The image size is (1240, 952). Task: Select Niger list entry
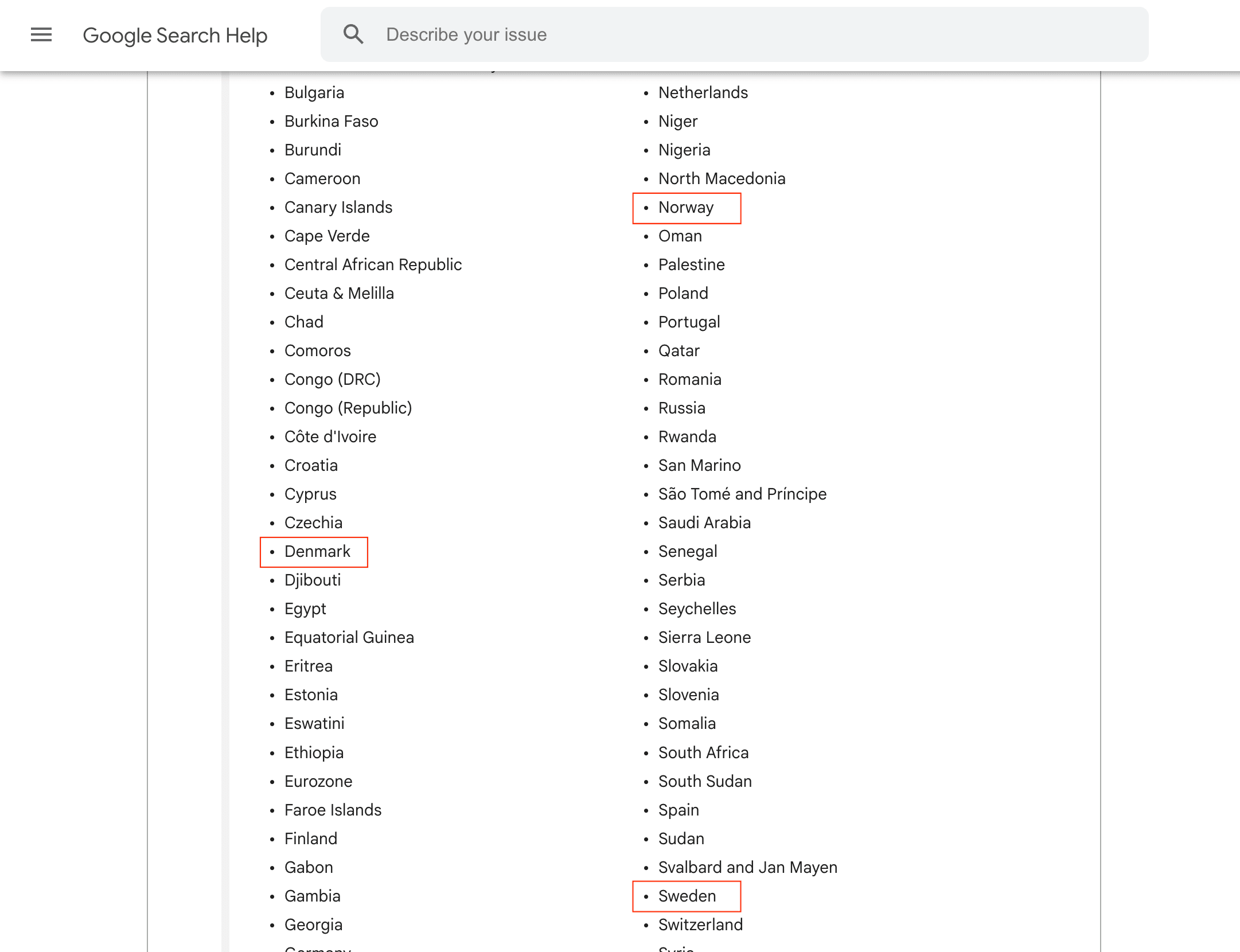click(x=678, y=121)
